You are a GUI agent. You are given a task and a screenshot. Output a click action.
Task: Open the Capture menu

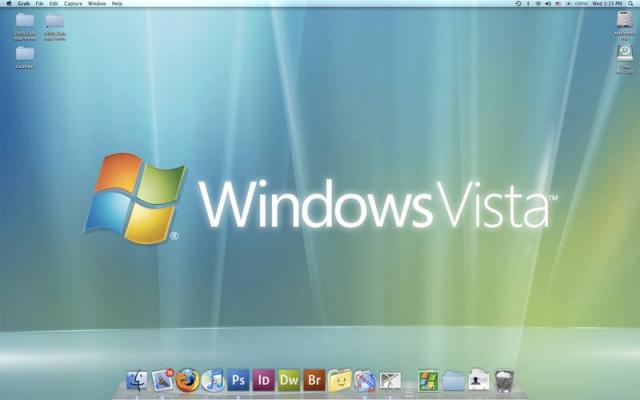pyautogui.click(x=73, y=3)
